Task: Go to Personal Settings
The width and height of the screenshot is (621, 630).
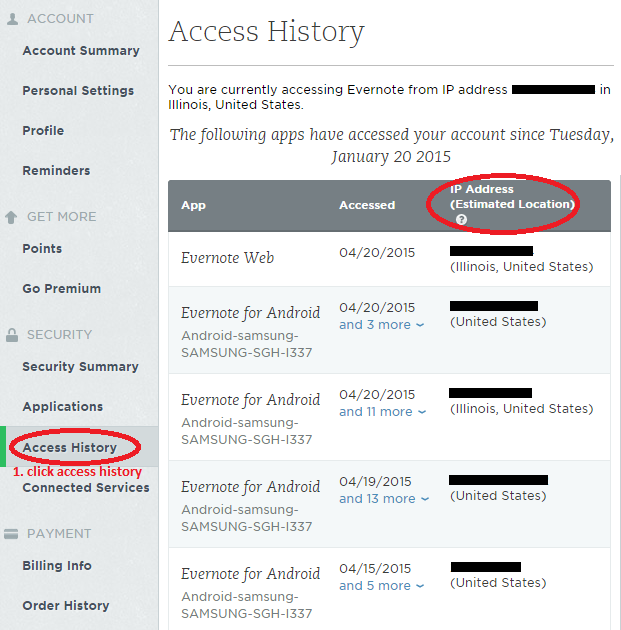Action: [x=78, y=91]
